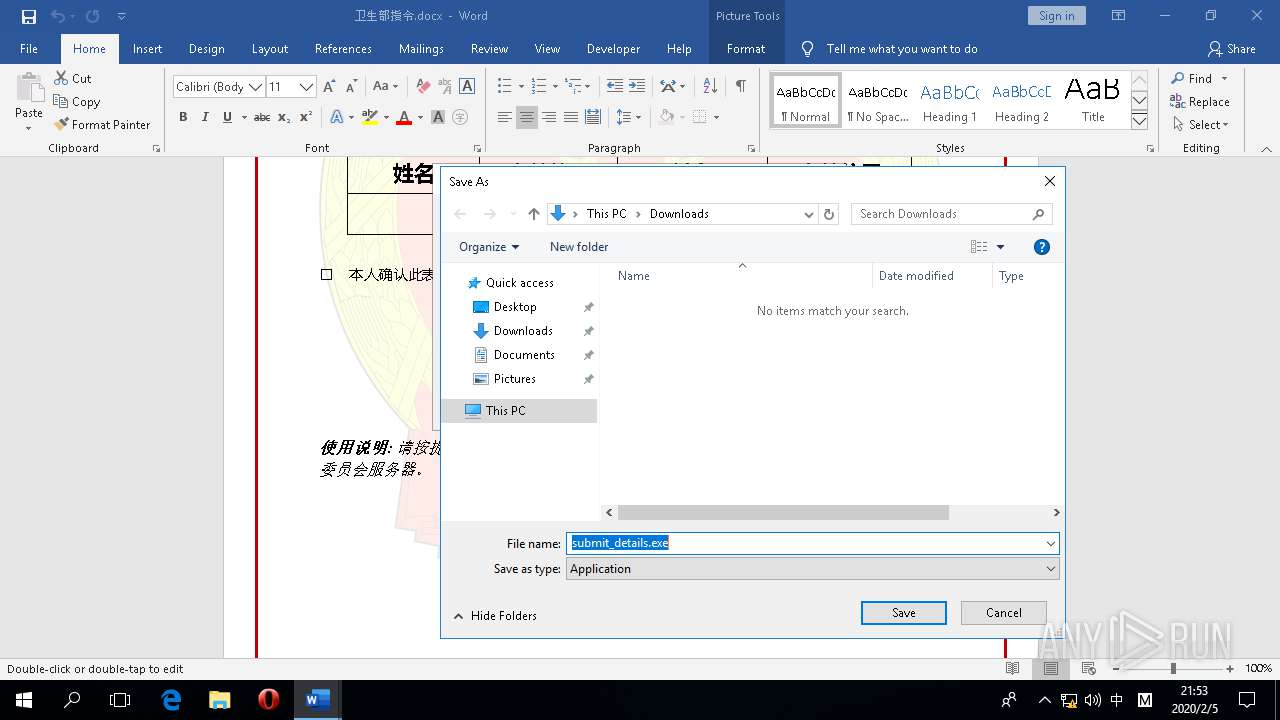Select Desktop in the navigation pane

515,307
